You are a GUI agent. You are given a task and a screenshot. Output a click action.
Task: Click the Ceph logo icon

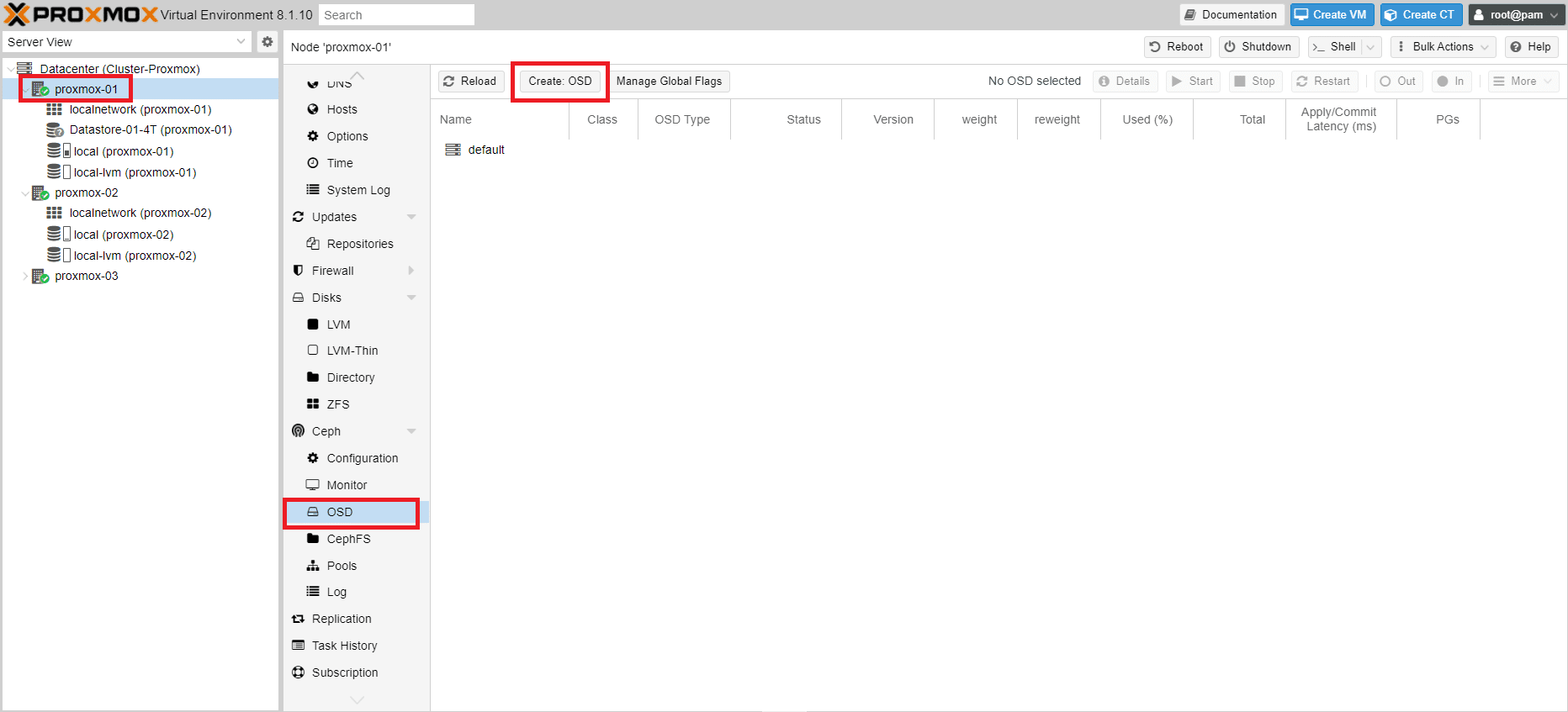pyautogui.click(x=298, y=431)
